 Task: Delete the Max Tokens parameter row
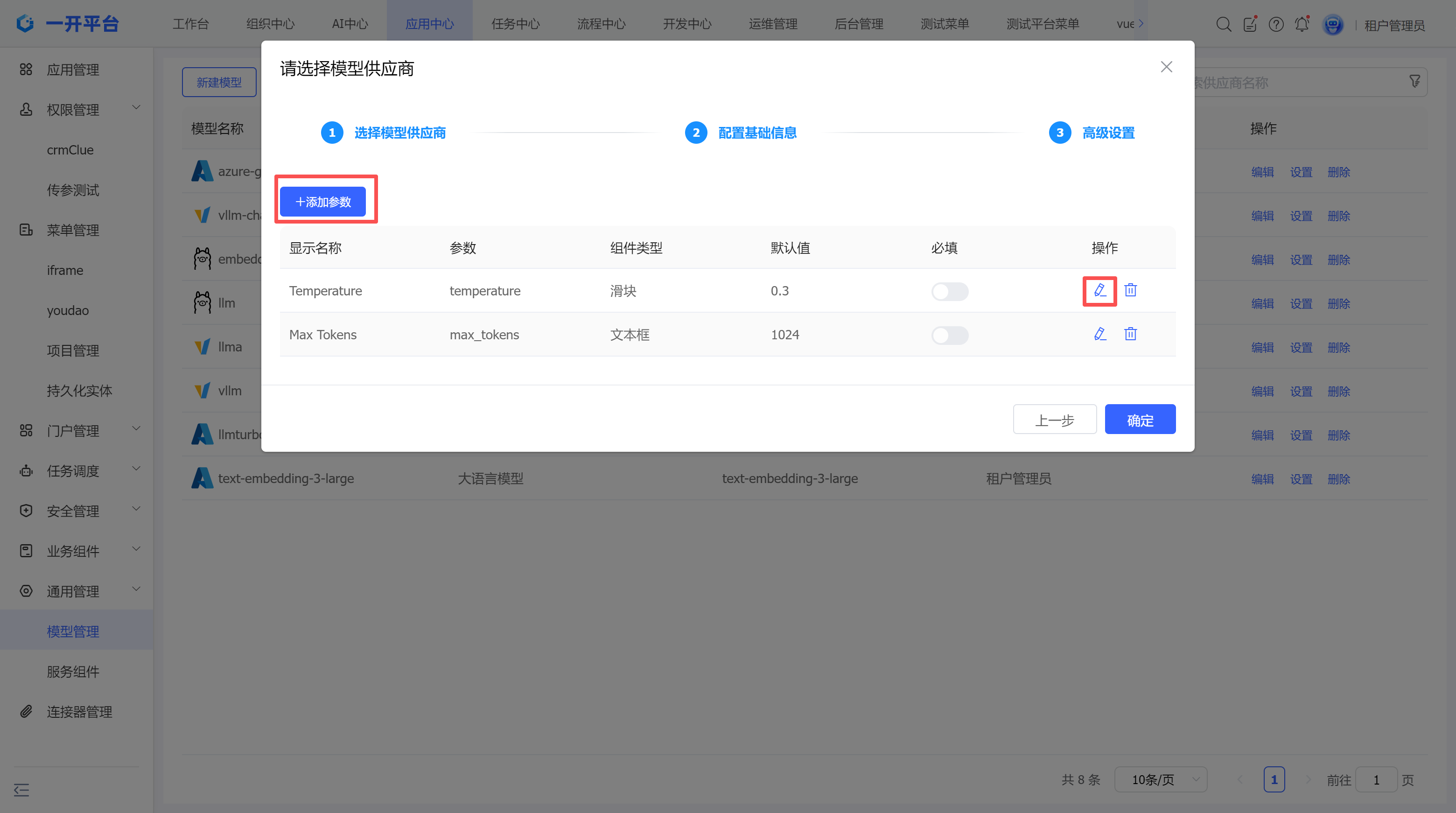click(x=1130, y=334)
